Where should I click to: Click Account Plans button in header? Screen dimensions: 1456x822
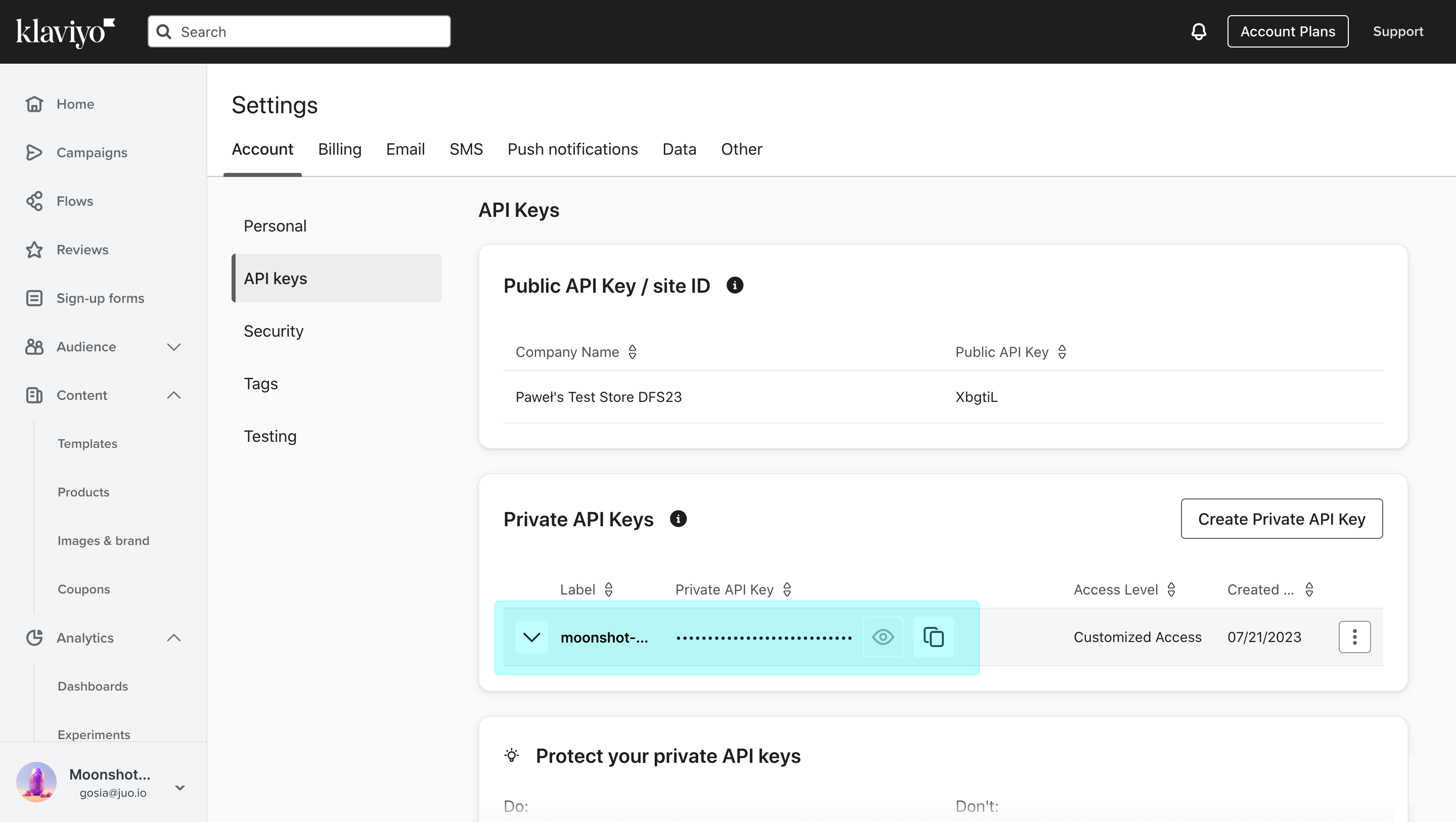1288,31
